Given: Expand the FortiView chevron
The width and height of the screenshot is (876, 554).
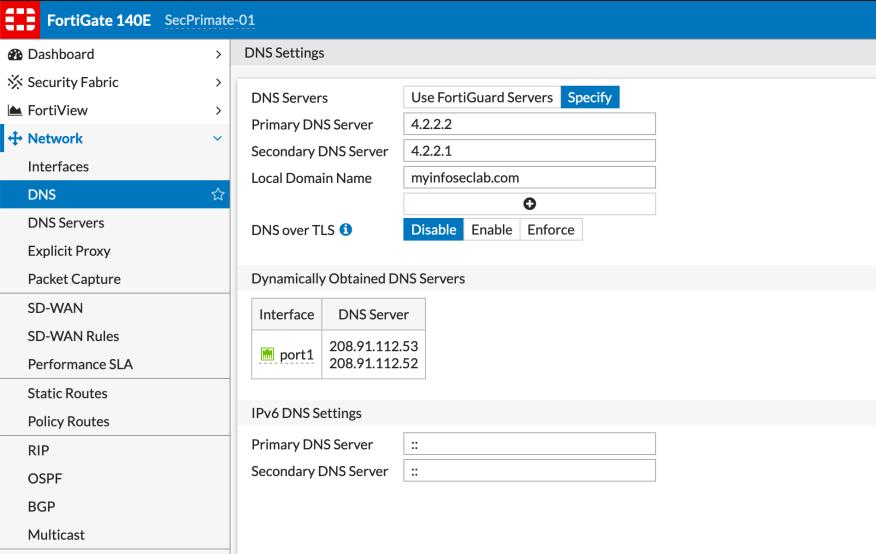Looking at the screenshot, I should (x=218, y=111).
